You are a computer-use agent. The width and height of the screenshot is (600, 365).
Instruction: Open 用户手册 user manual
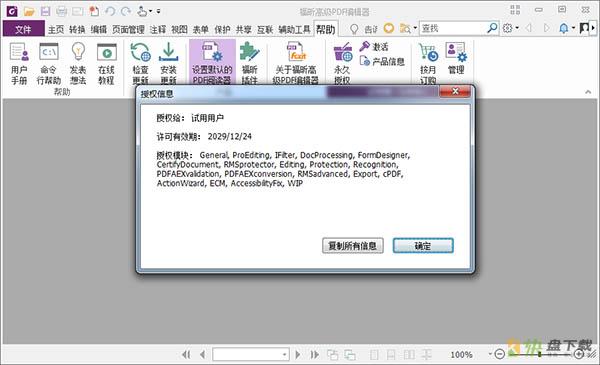[19, 64]
